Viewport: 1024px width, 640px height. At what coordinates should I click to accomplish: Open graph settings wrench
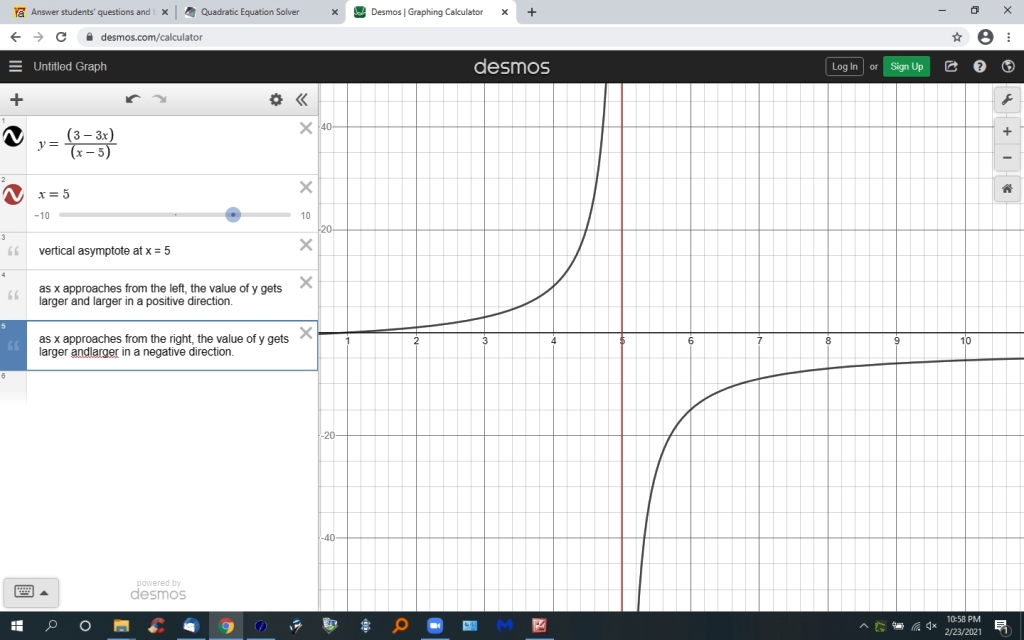1007,100
